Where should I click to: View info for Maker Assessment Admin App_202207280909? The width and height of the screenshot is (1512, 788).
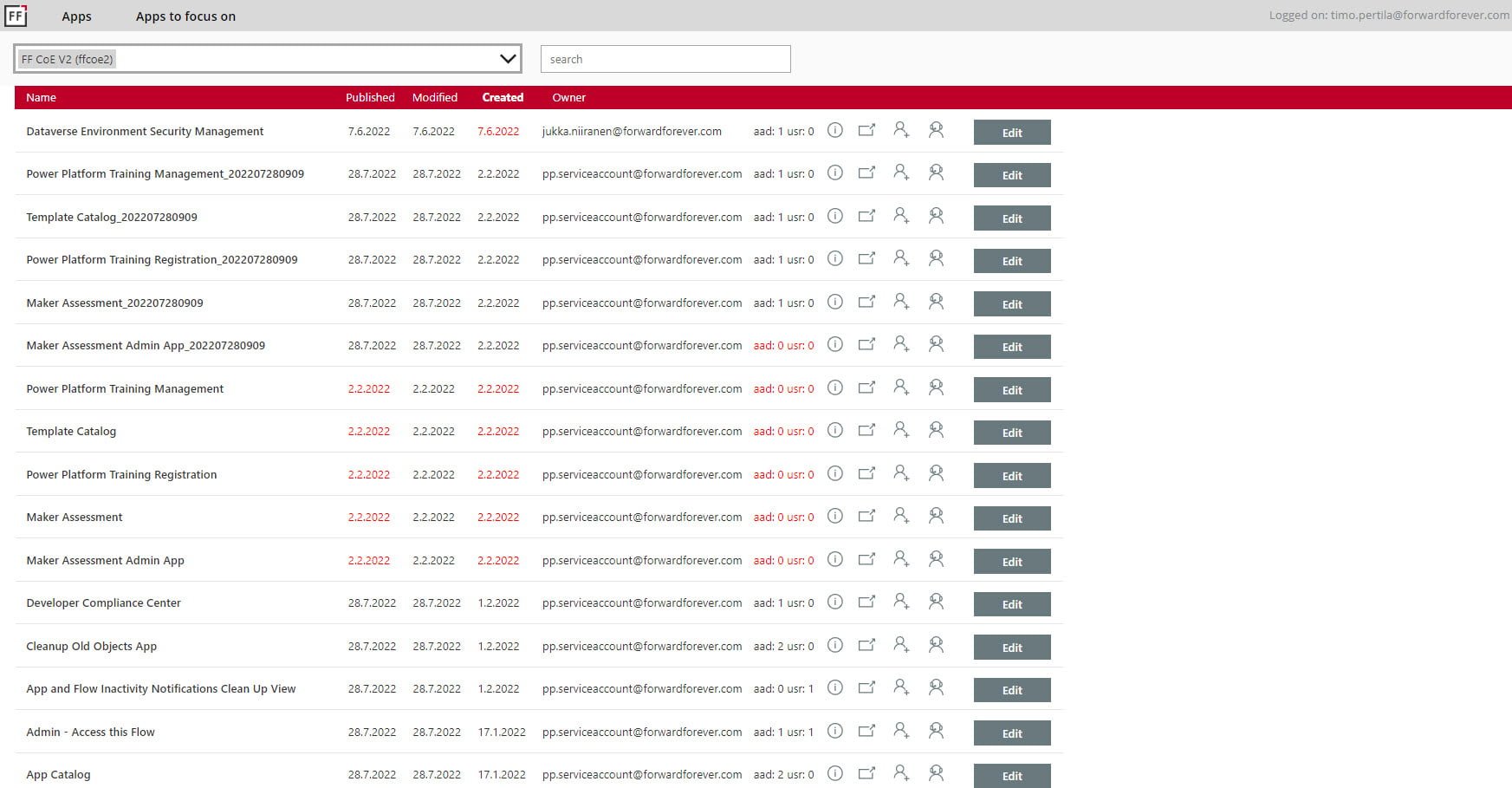pos(834,344)
